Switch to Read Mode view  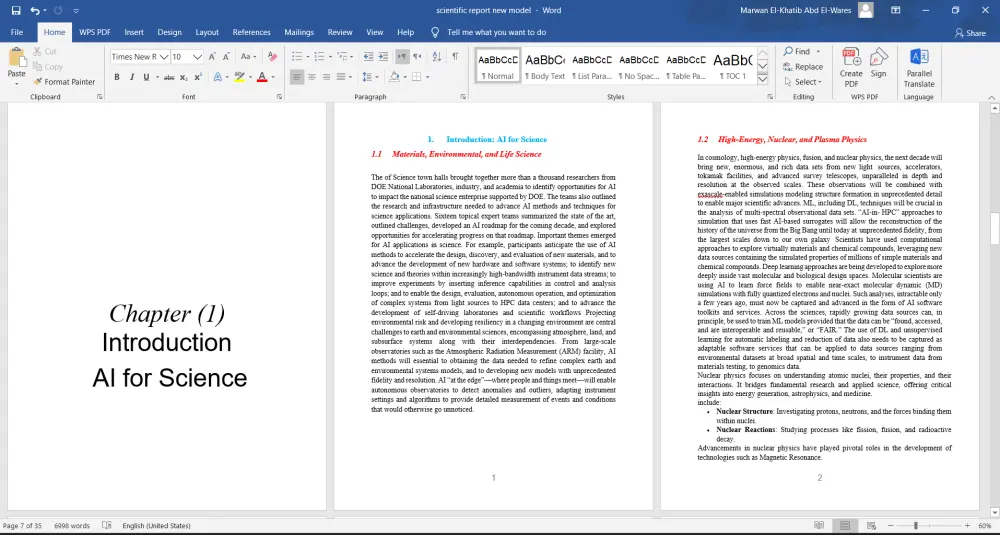click(819, 525)
